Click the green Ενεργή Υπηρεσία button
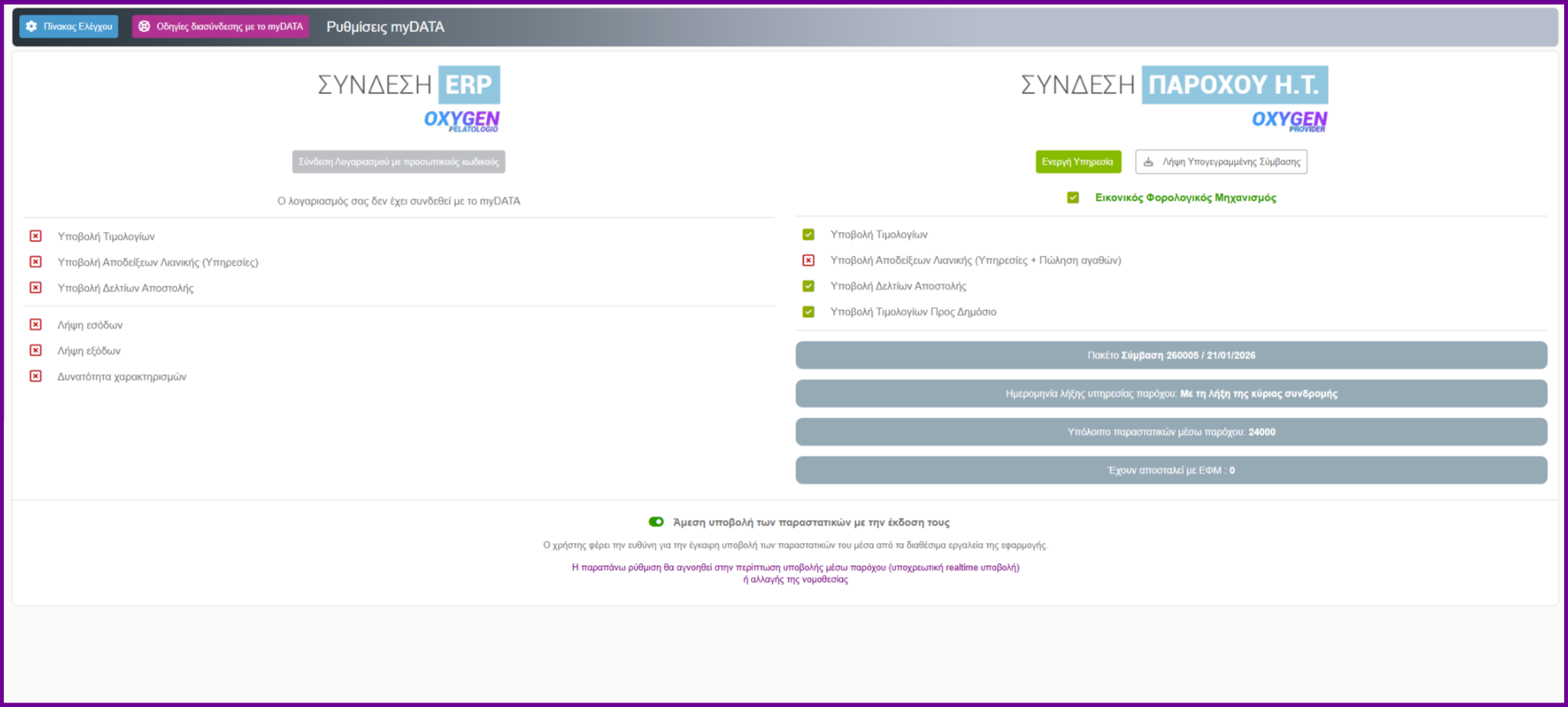The height and width of the screenshot is (707, 1568). pyautogui.click(x=1077, y=162)
